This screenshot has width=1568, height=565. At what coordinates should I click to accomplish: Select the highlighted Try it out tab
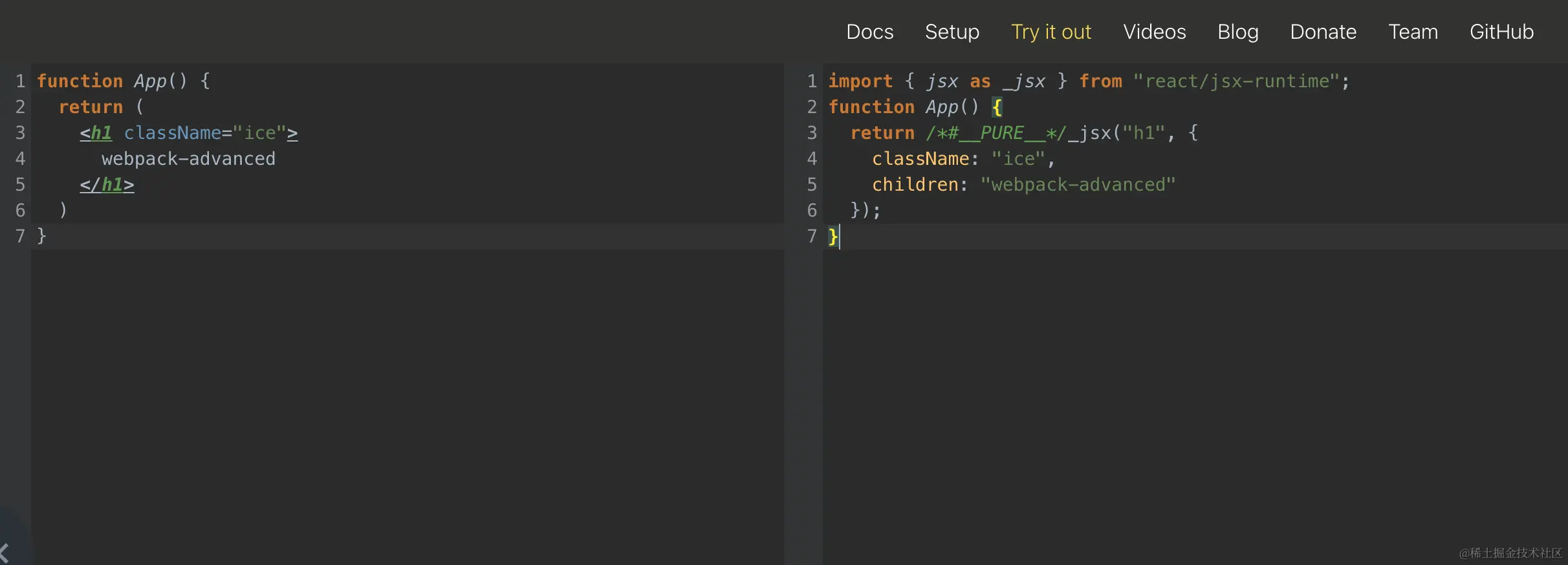pyautogui.click(x=1051, y=32)
